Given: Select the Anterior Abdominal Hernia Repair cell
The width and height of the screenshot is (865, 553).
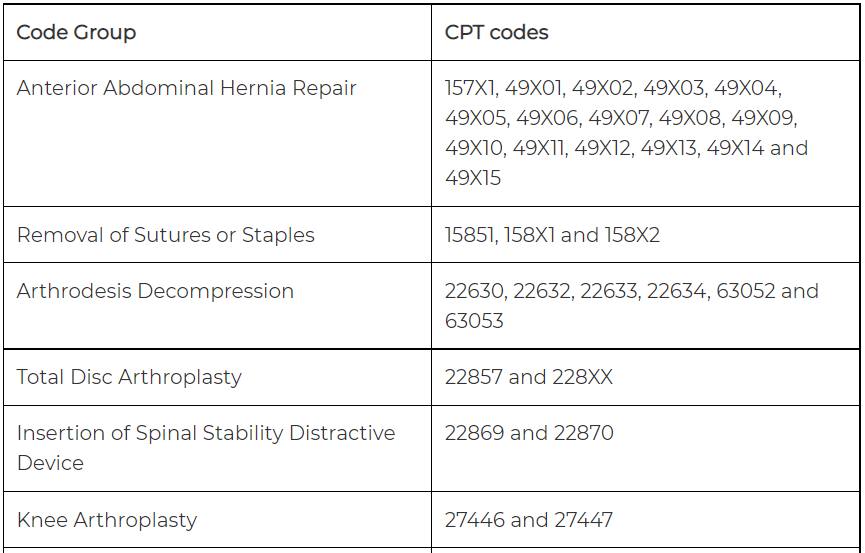Looking at the screenshot, I should [x=186, y=88].
